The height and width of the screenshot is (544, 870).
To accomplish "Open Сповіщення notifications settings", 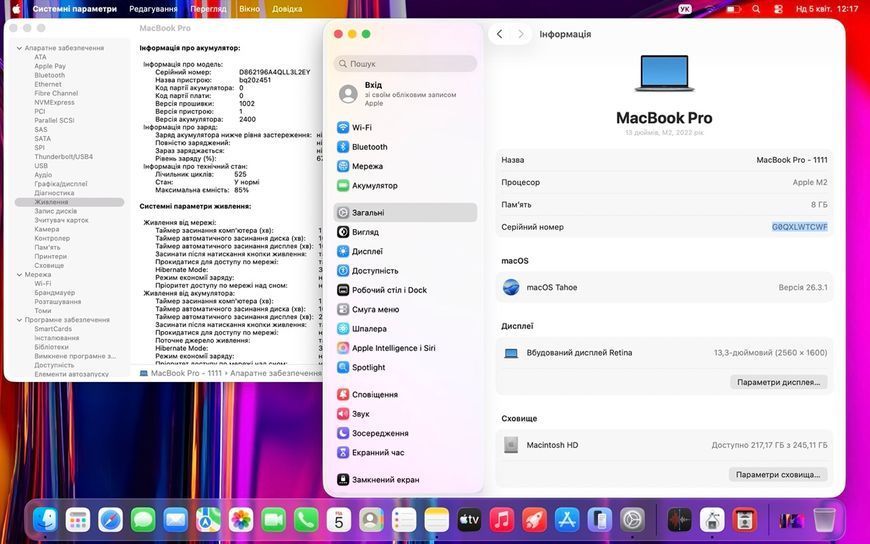I will tap(405, 395).
